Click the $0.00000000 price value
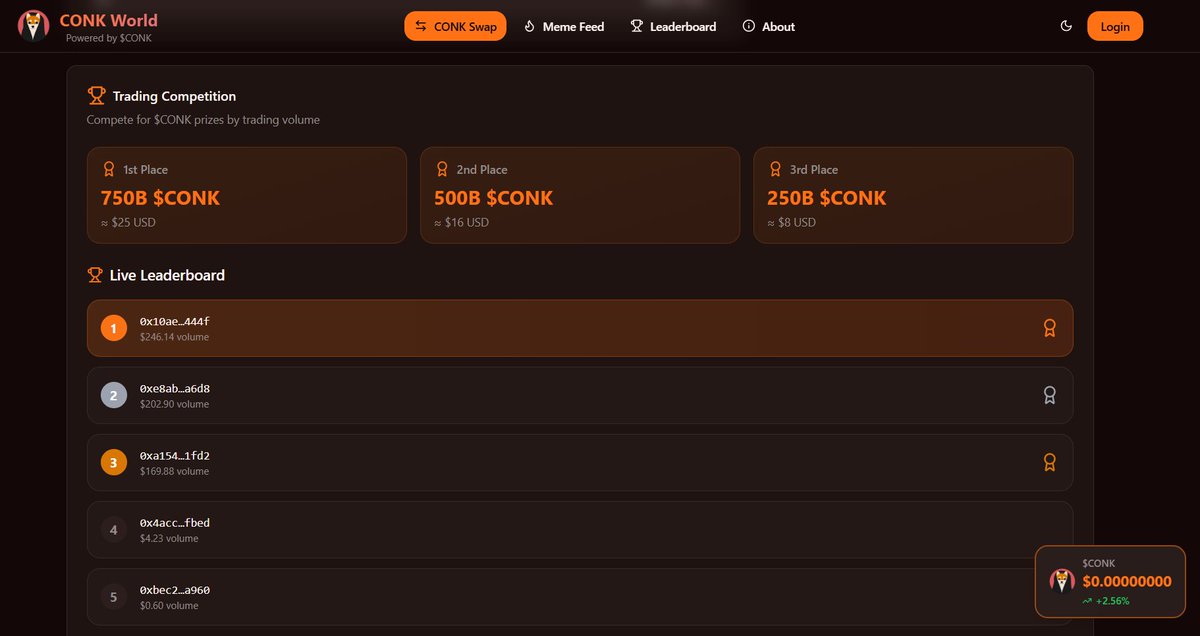 [1127, 581]
